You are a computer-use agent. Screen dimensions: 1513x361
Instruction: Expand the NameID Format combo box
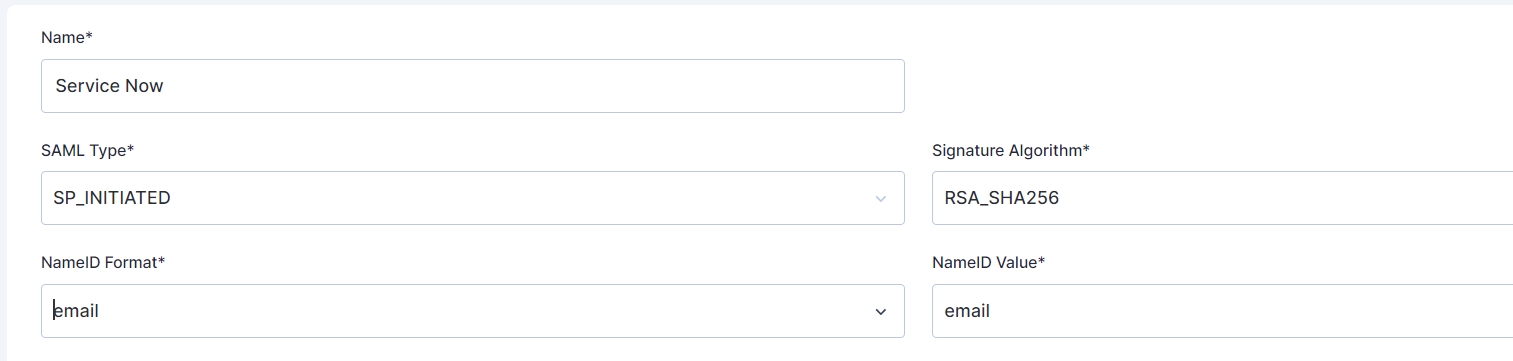[x=473, y=311]
